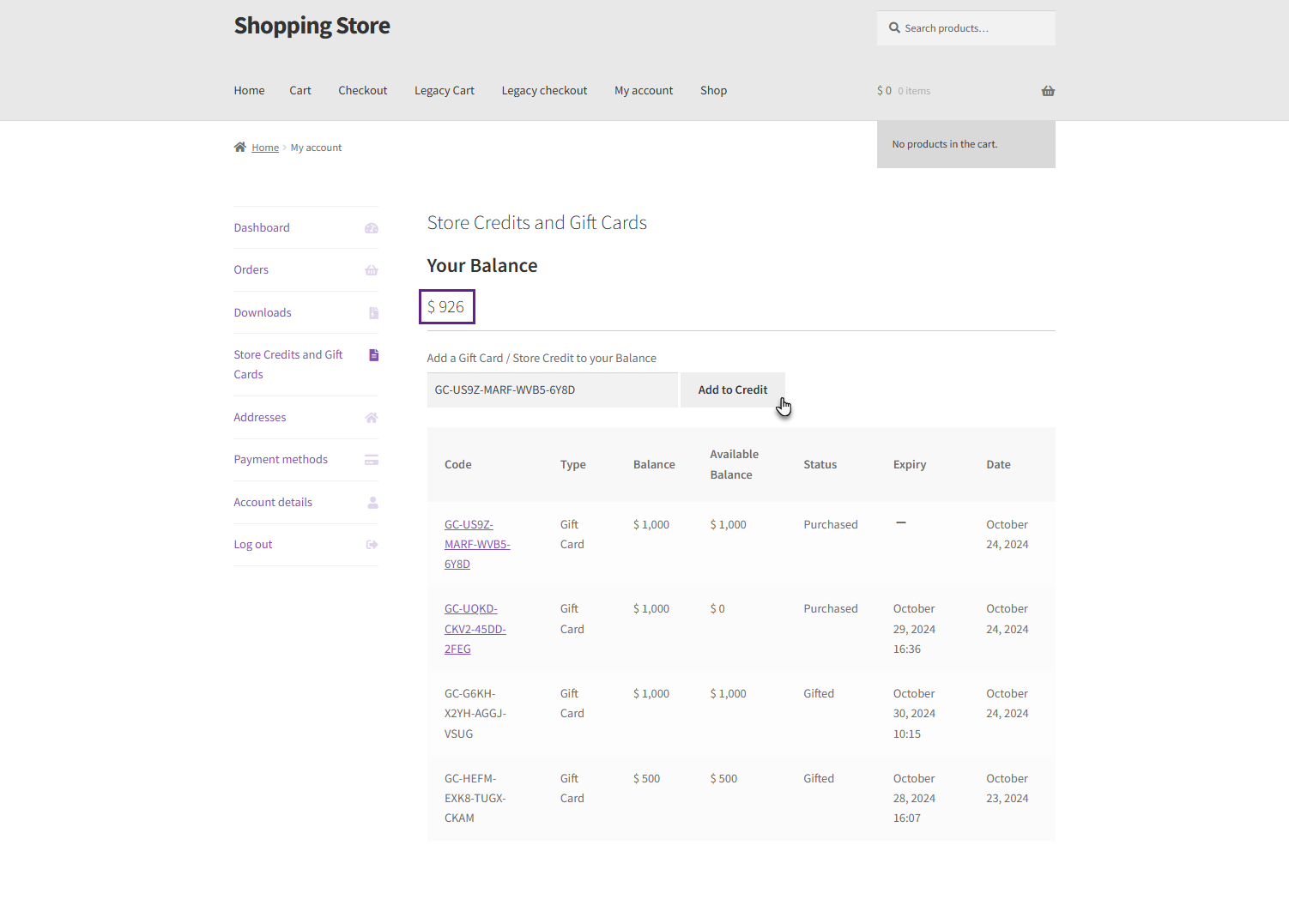Click the shopping basket icon in header
1289x924 pixels.
[x=1048, y=91]
